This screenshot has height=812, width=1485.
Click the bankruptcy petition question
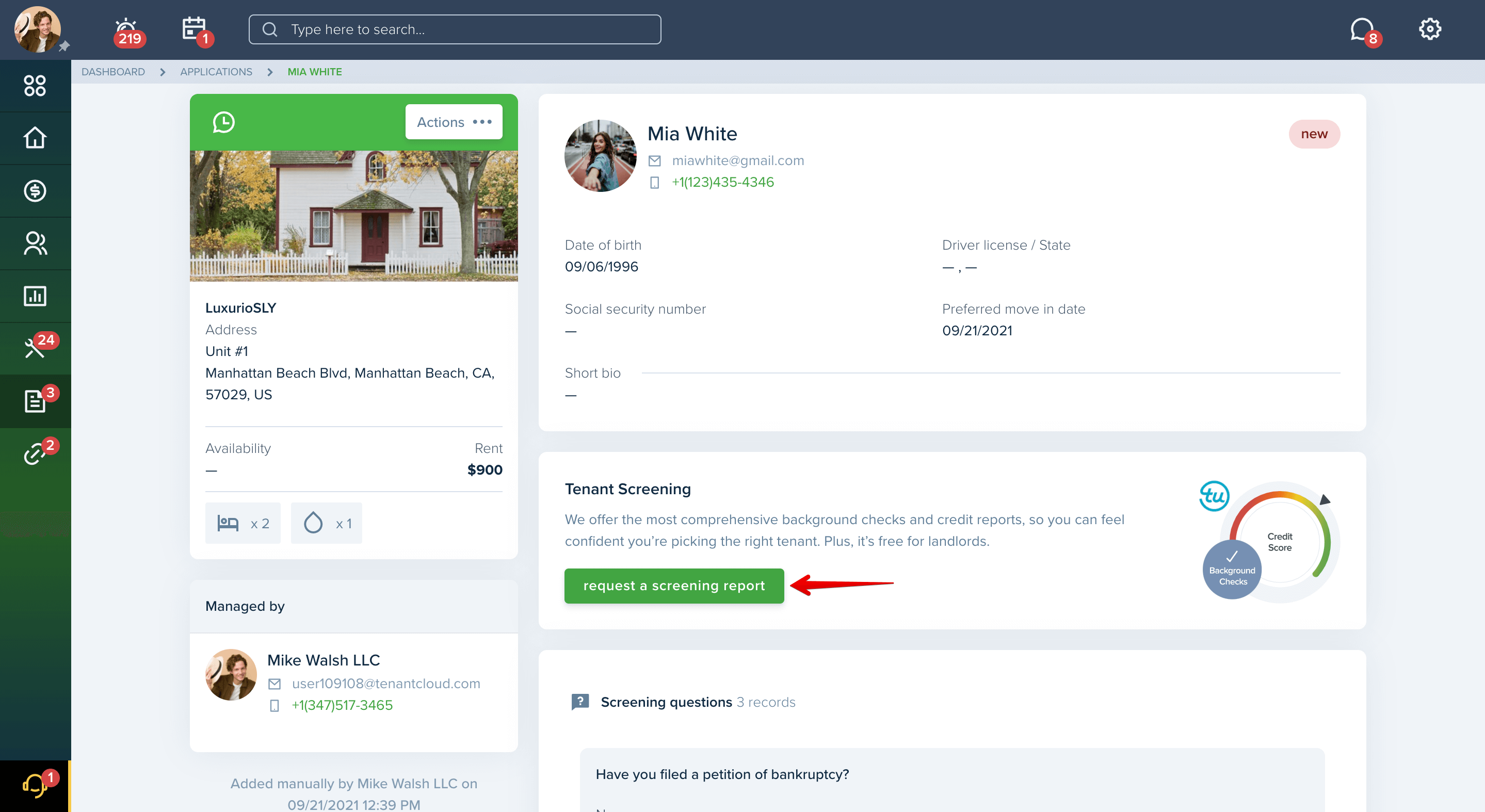(722, 775)
